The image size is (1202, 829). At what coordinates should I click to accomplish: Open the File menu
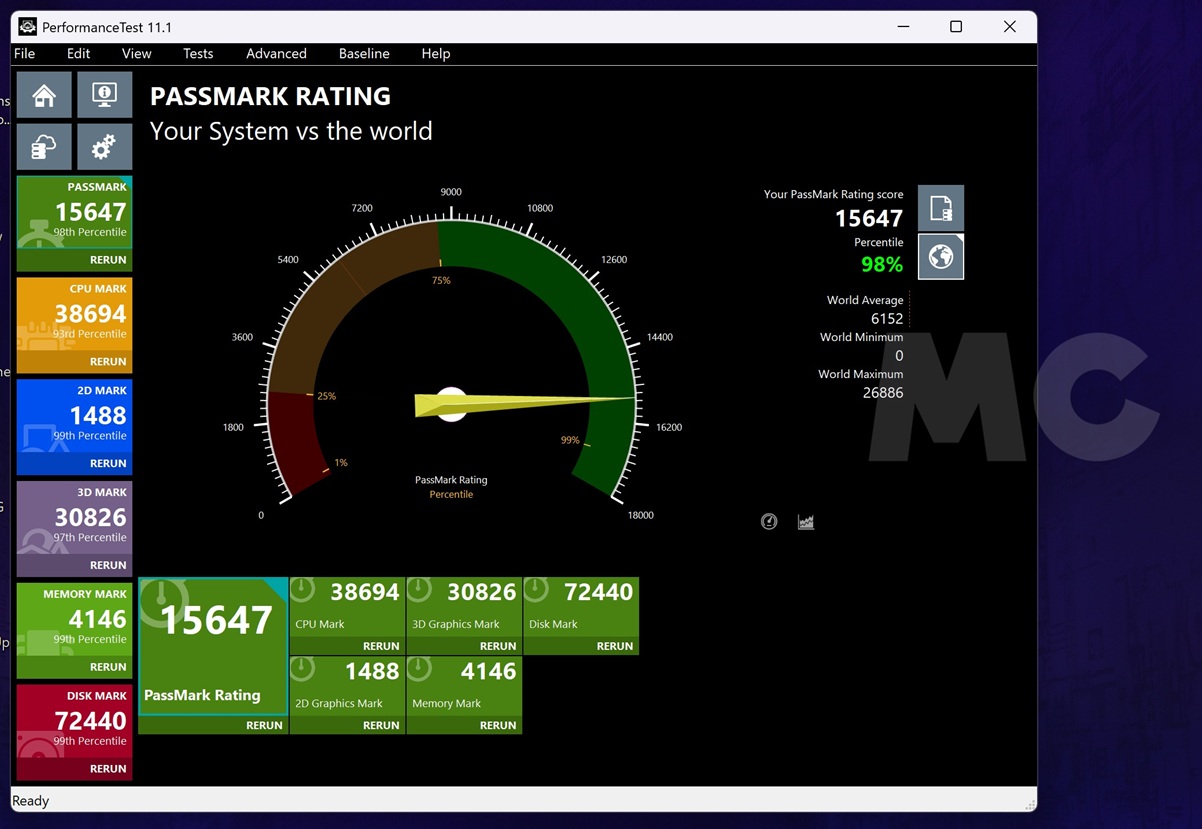(x=25, y=53)
